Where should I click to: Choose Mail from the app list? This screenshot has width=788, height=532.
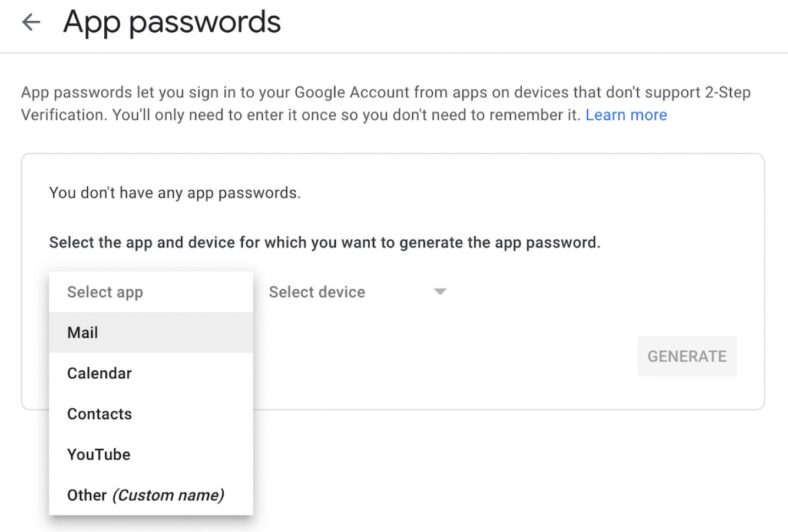coord(83,332)
